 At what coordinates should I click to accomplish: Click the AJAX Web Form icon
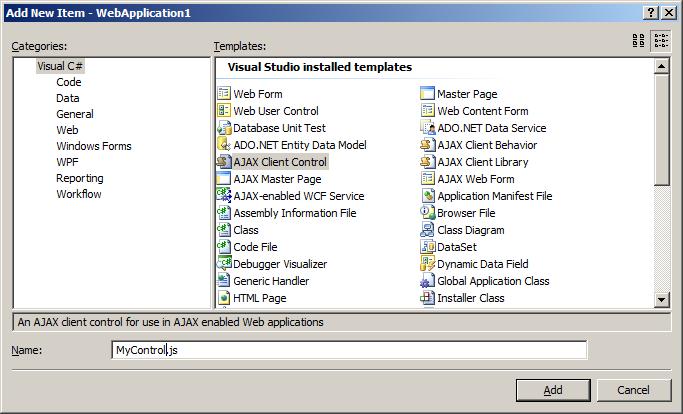[427, 179]
